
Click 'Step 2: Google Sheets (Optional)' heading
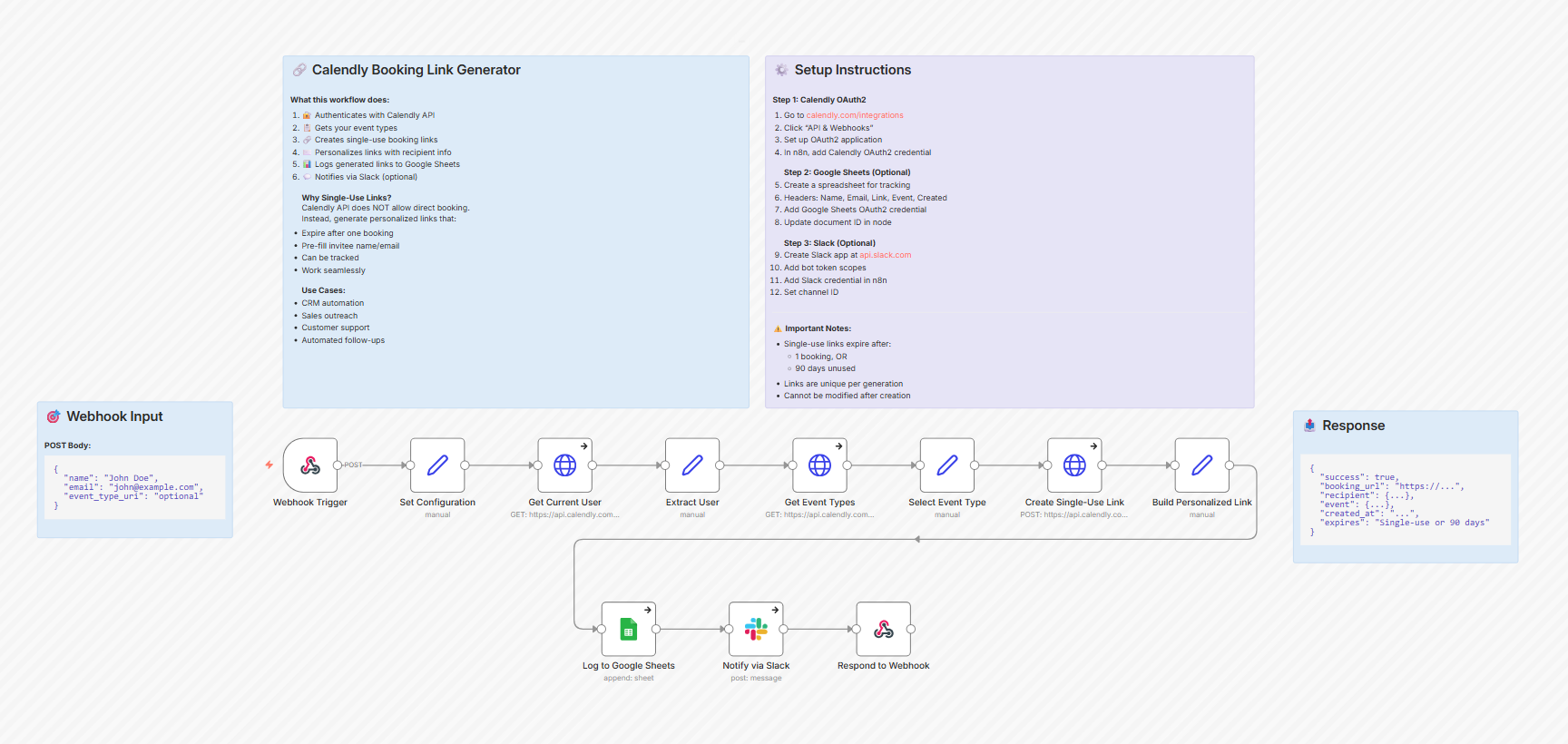coord(848,172)
